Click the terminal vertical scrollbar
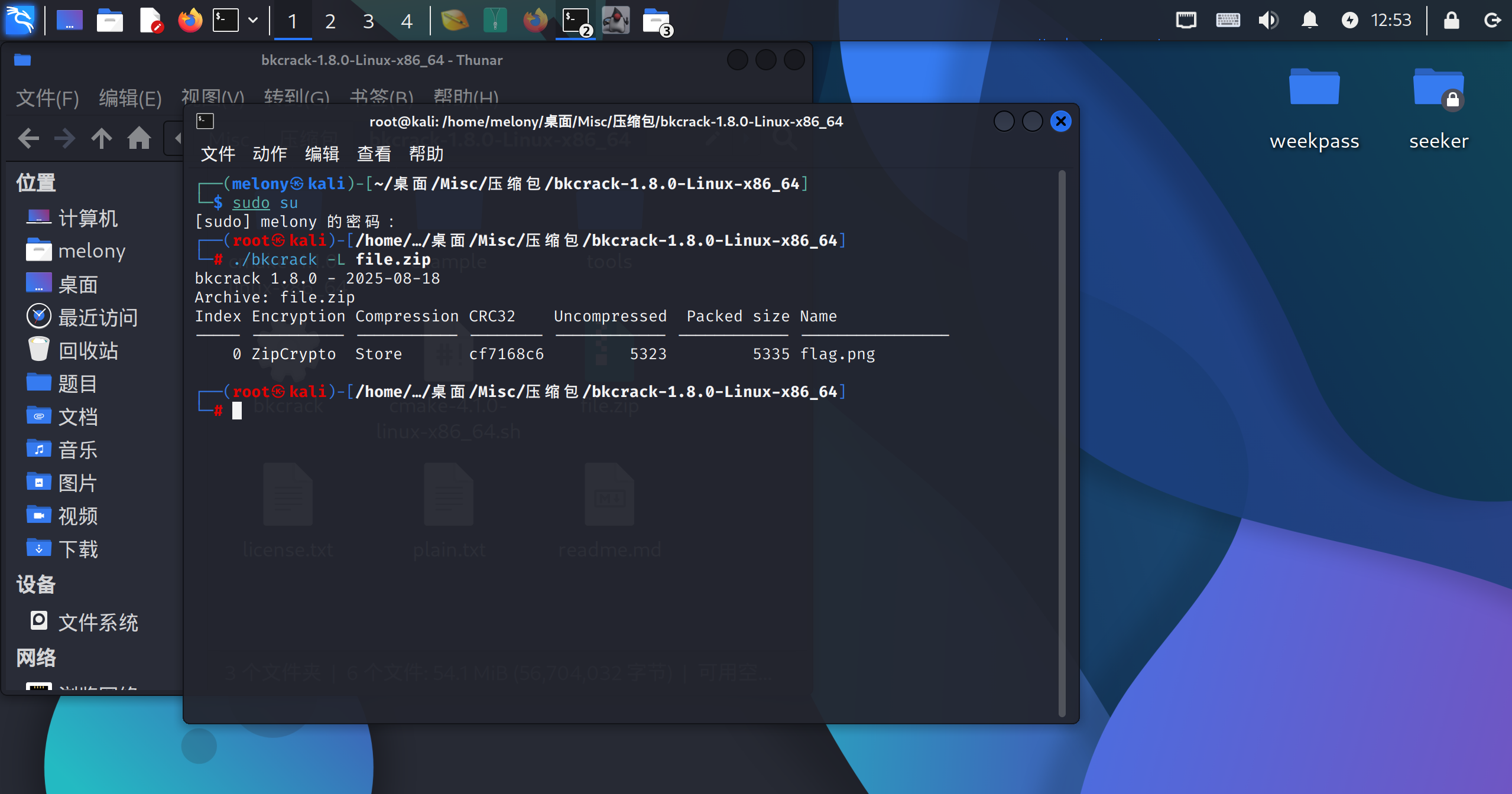The height and width of the screenshot is (794, 1512). (1062, 443)
